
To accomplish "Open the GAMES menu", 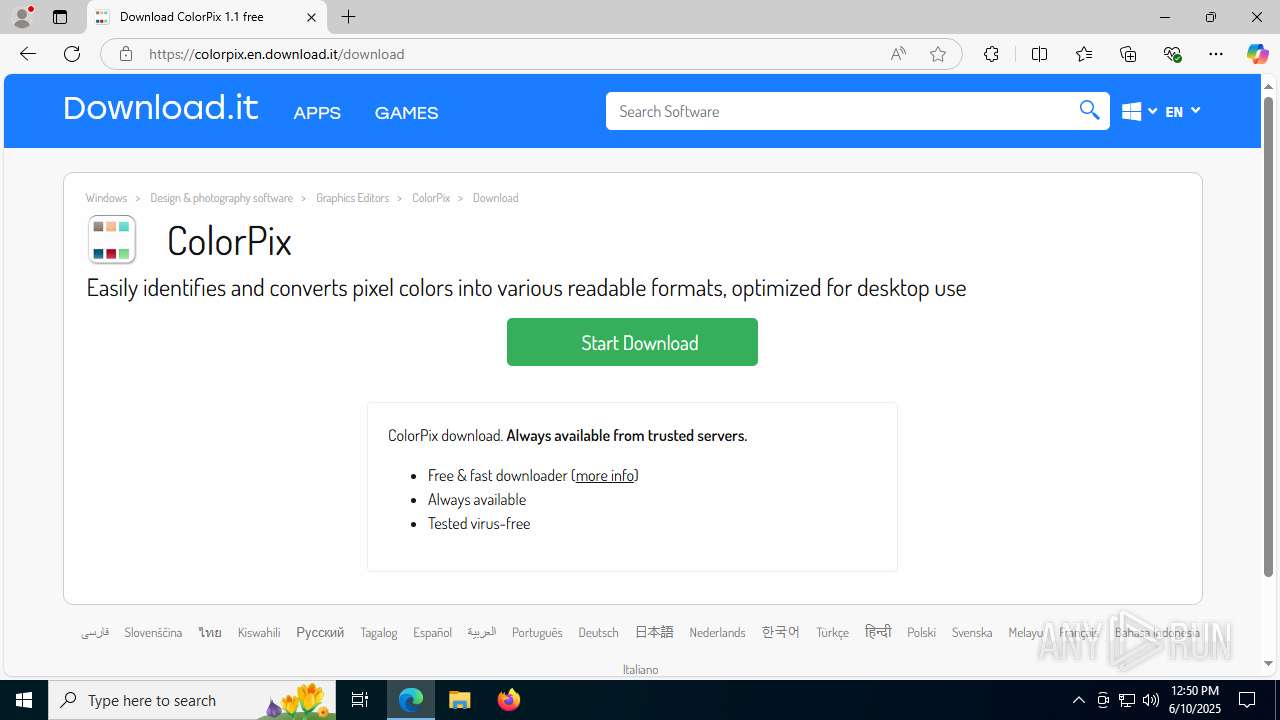I will (x=406, y=113).
